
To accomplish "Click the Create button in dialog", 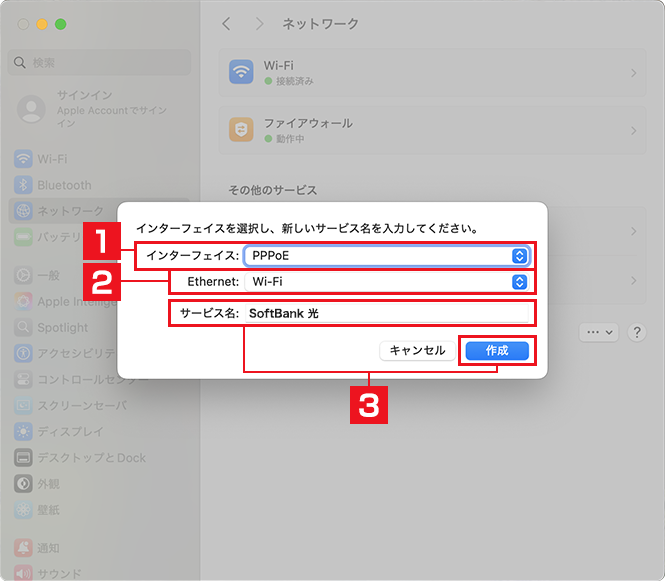I will 497,351.
